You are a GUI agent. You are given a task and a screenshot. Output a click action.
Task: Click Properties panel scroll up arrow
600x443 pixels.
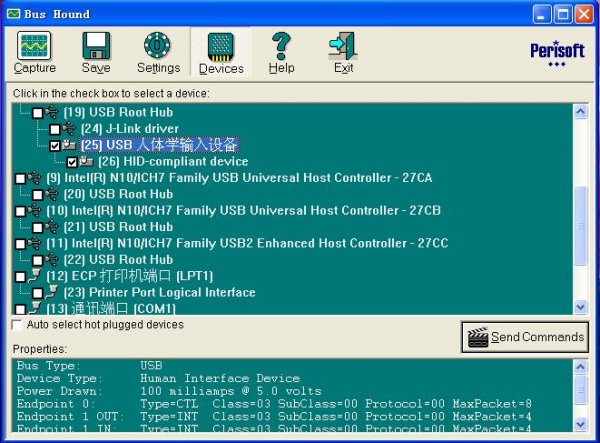click(580, 367)
